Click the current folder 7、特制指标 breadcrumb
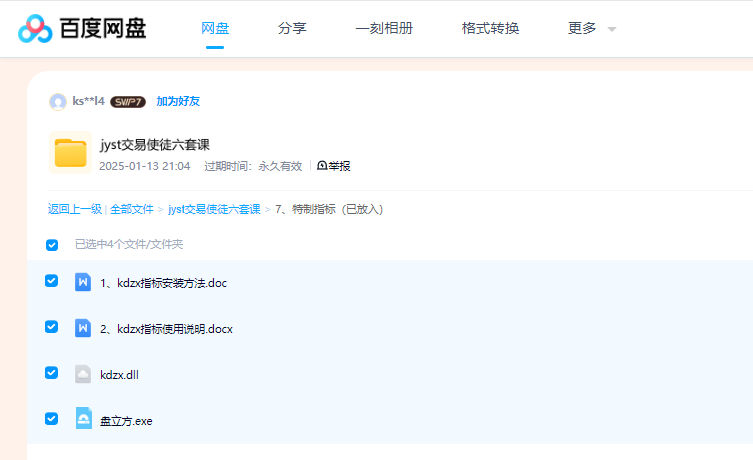This screenshot has width=753, height=460. pos(329,209)
